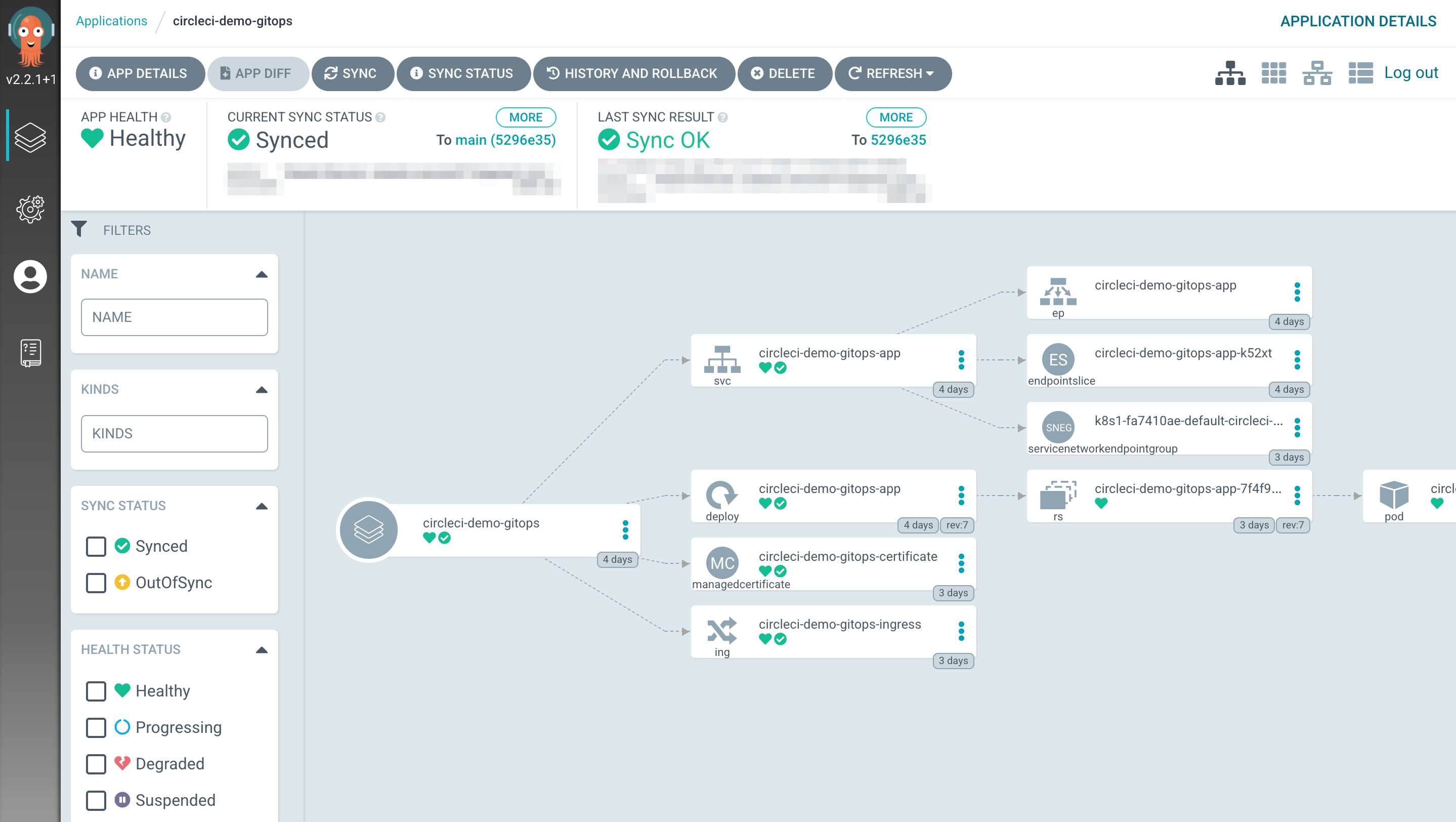Open kebab menu on k8s1-fa7410ae node

pos(1297,427)
